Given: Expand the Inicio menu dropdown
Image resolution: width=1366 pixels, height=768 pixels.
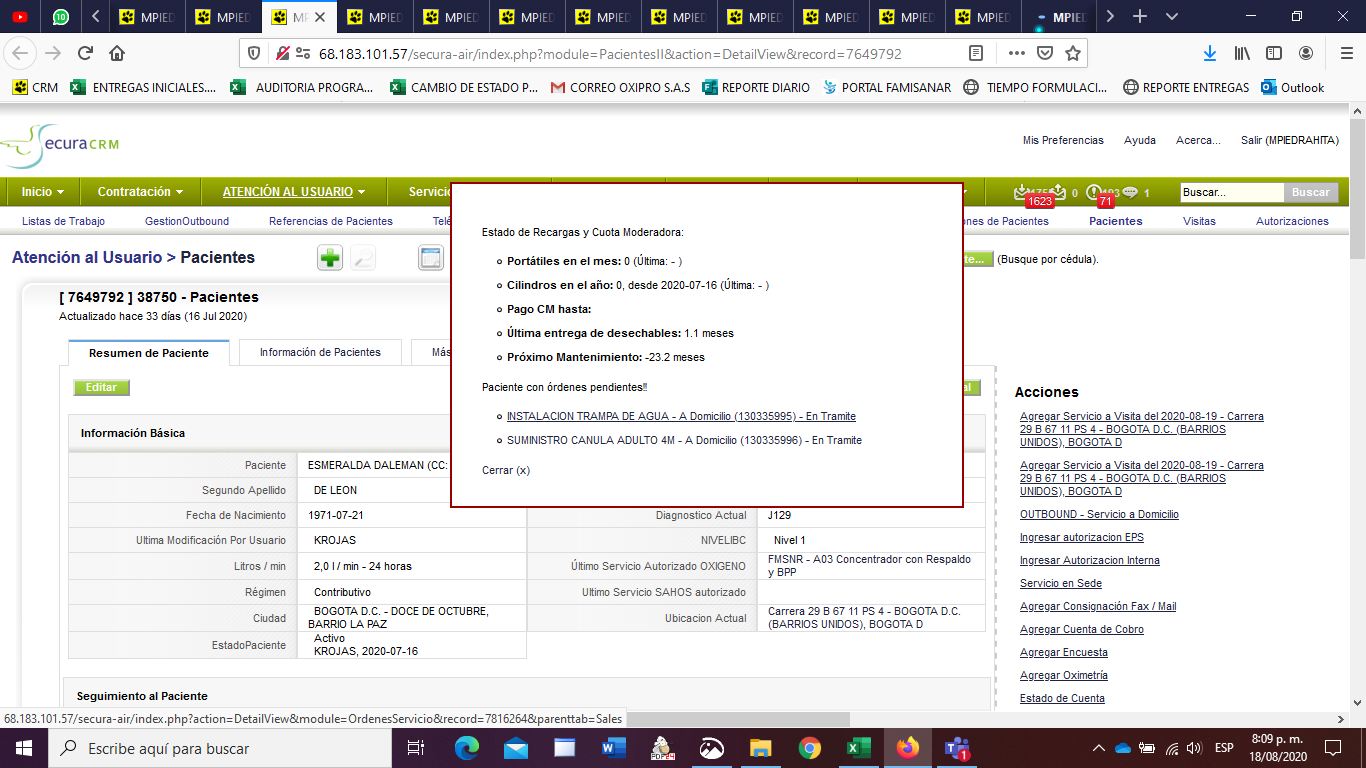Looking at the screenshot, I should click(43, 192).
